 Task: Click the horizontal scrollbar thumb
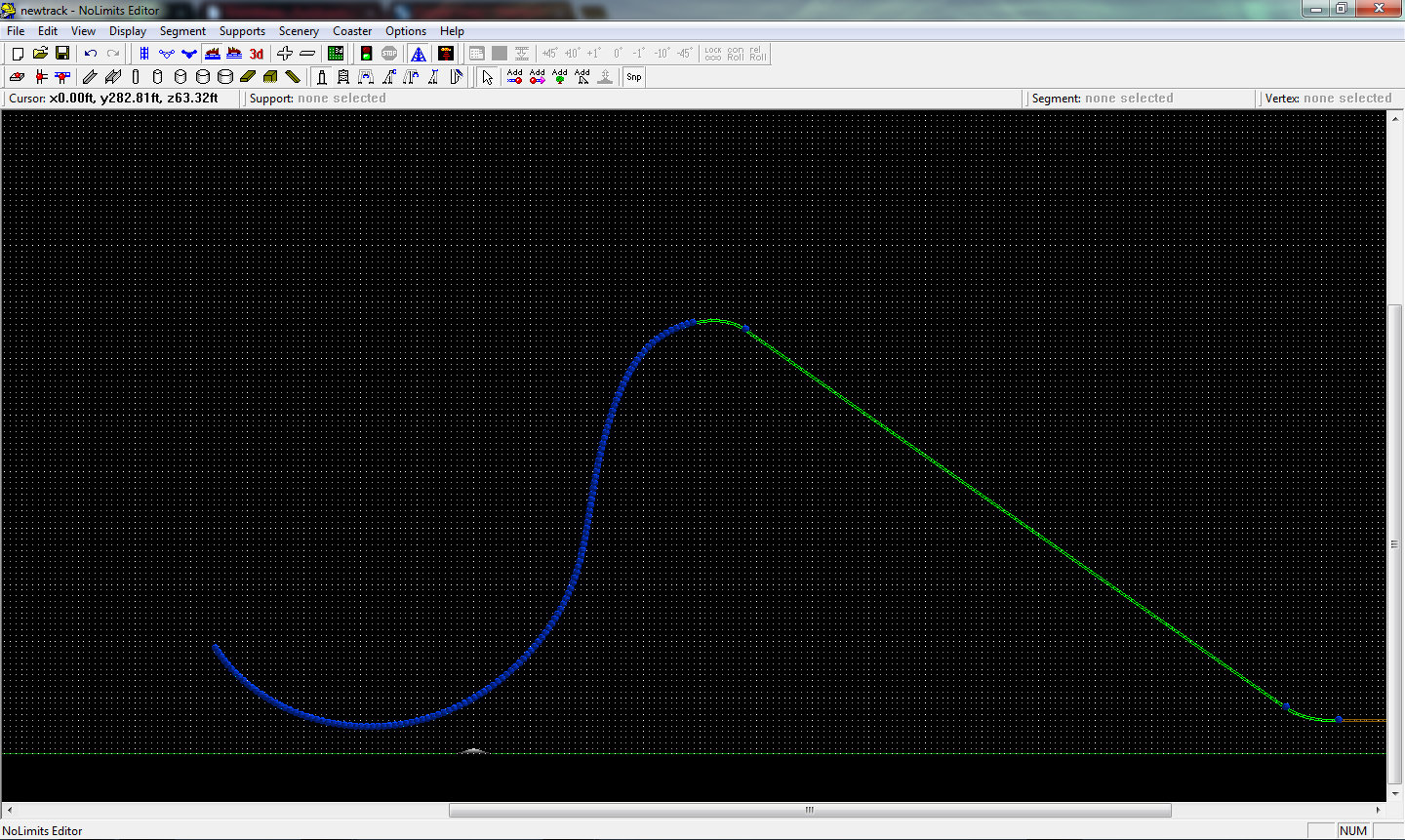[810, 810]
